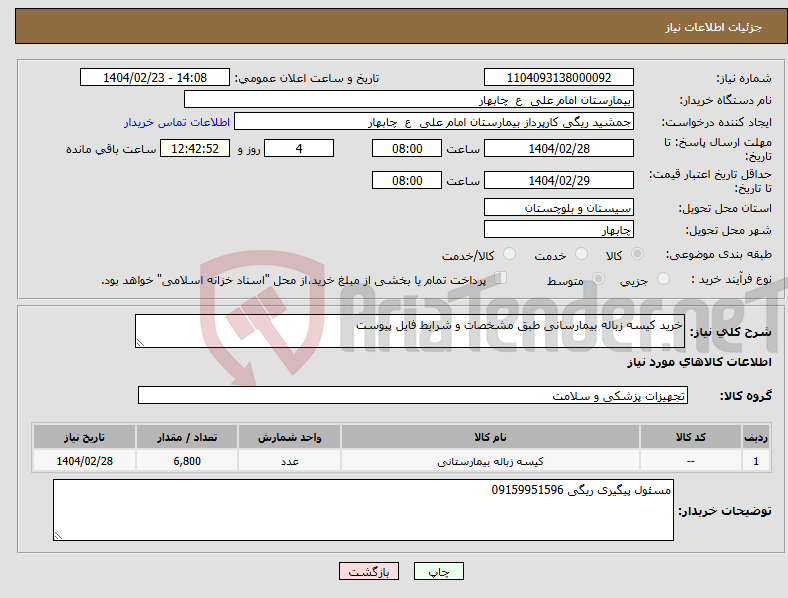This screenshot has width=788, height=598.
Task: Click the unit cell عدد
Action: coord(289,461)
